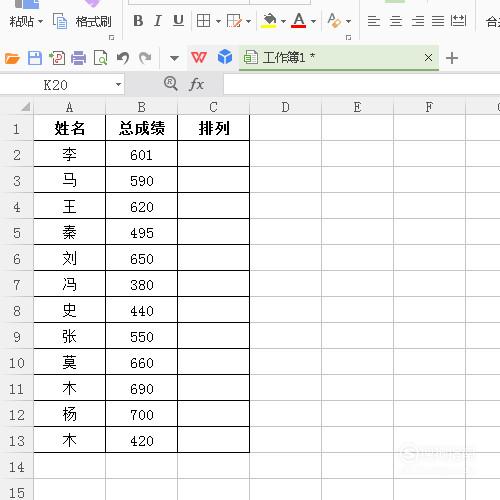Click the formula bar input
The width and height of the screenshot is (500, 500).
point(362,85)
